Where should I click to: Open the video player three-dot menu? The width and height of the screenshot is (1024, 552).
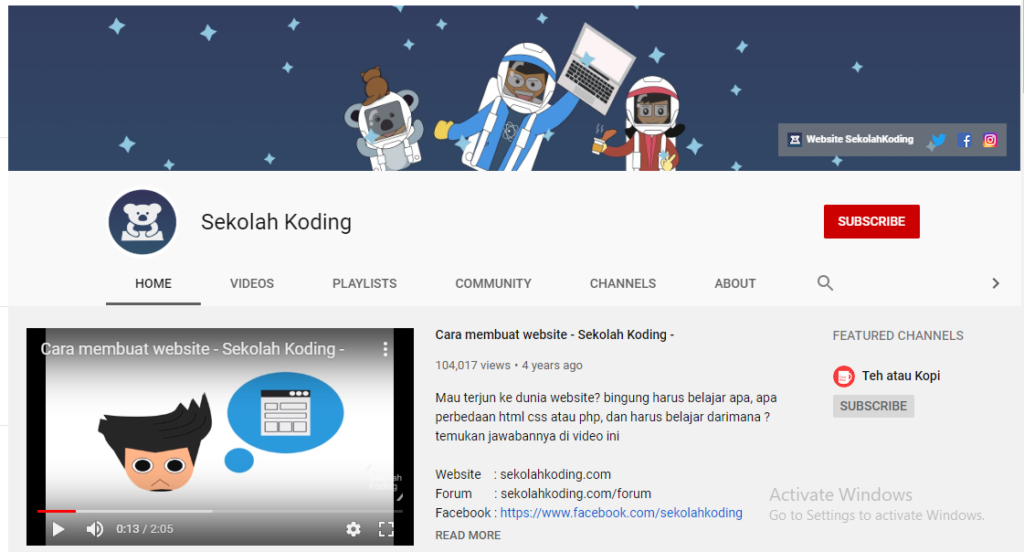(x=385, y=349)
